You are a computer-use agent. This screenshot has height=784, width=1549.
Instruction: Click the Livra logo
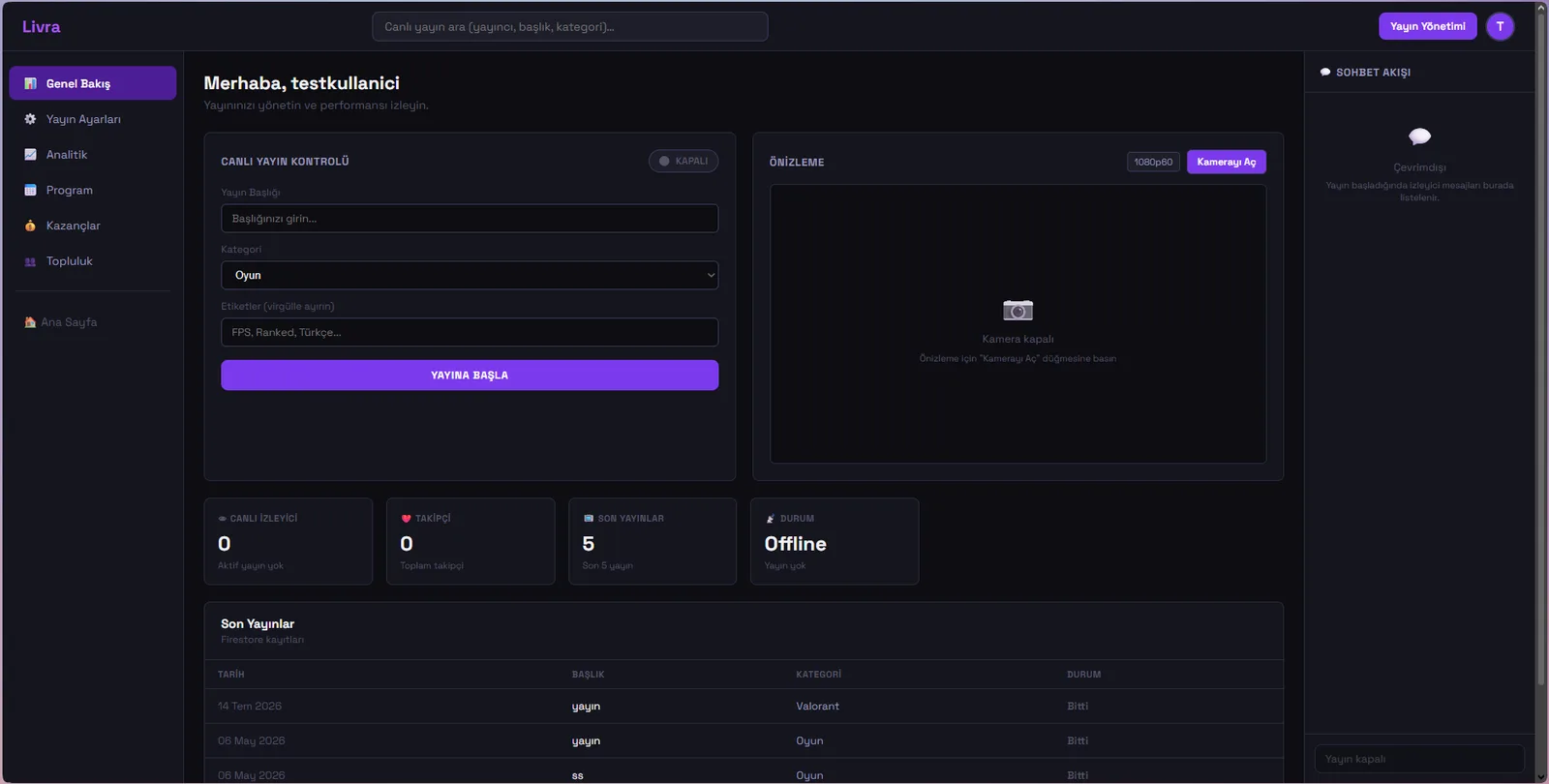[41, 27]
